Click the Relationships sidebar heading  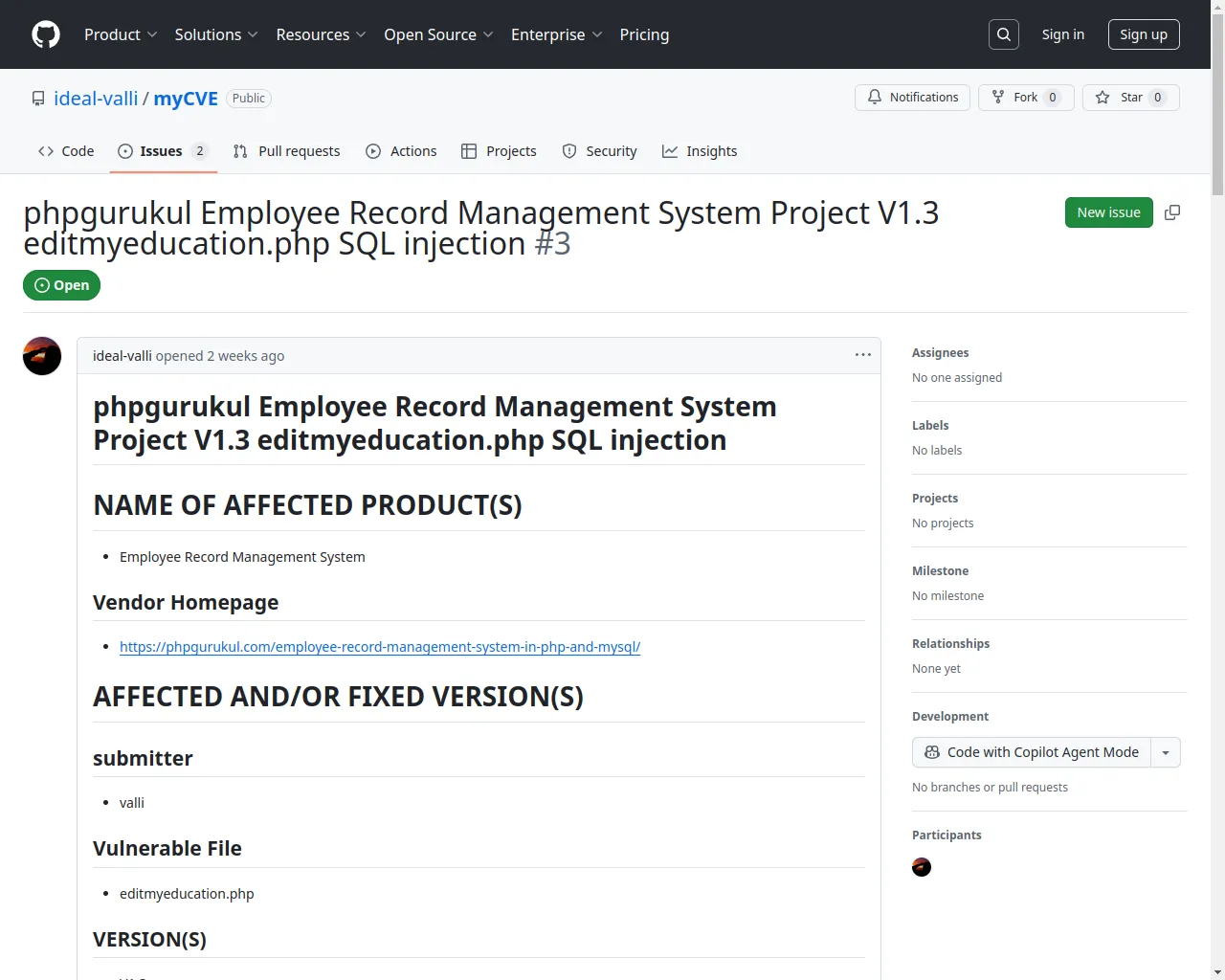[x=950, y=644]
